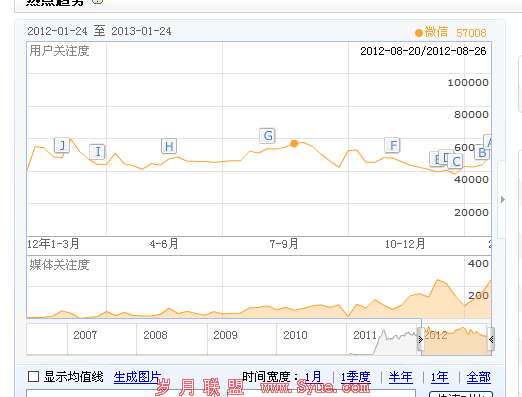Click 2011 in the overview timeline
Image resolution: width=522 pixels, height=397 pixels.
point(365,335)
